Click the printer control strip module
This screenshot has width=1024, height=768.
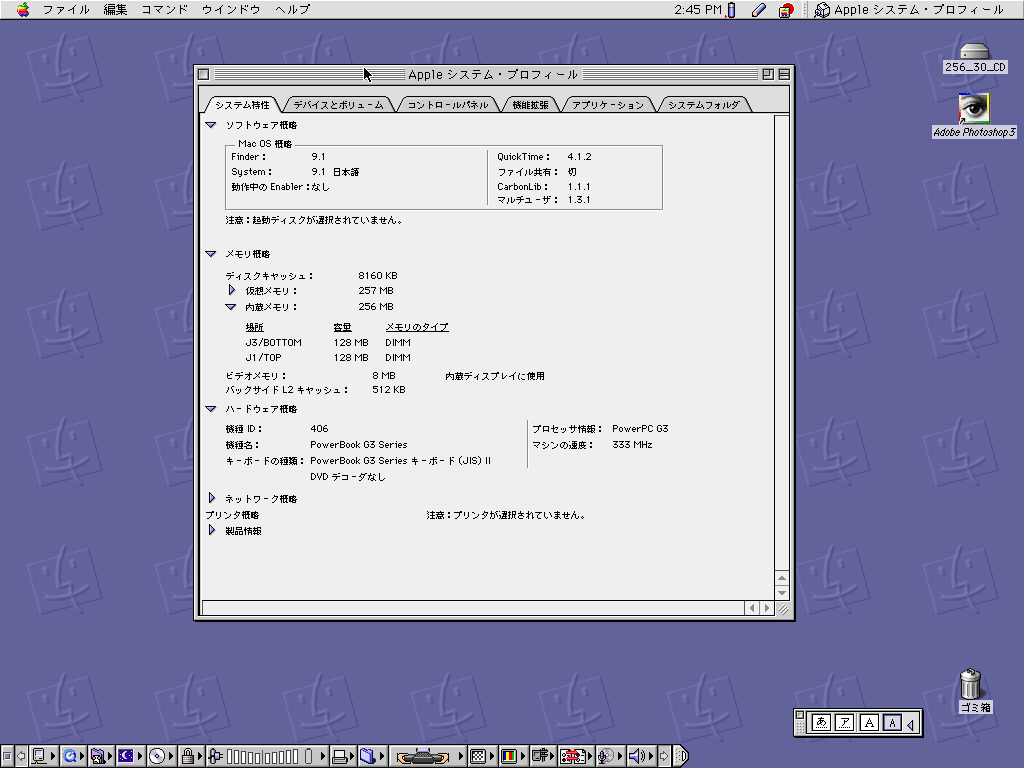point(341,756)
